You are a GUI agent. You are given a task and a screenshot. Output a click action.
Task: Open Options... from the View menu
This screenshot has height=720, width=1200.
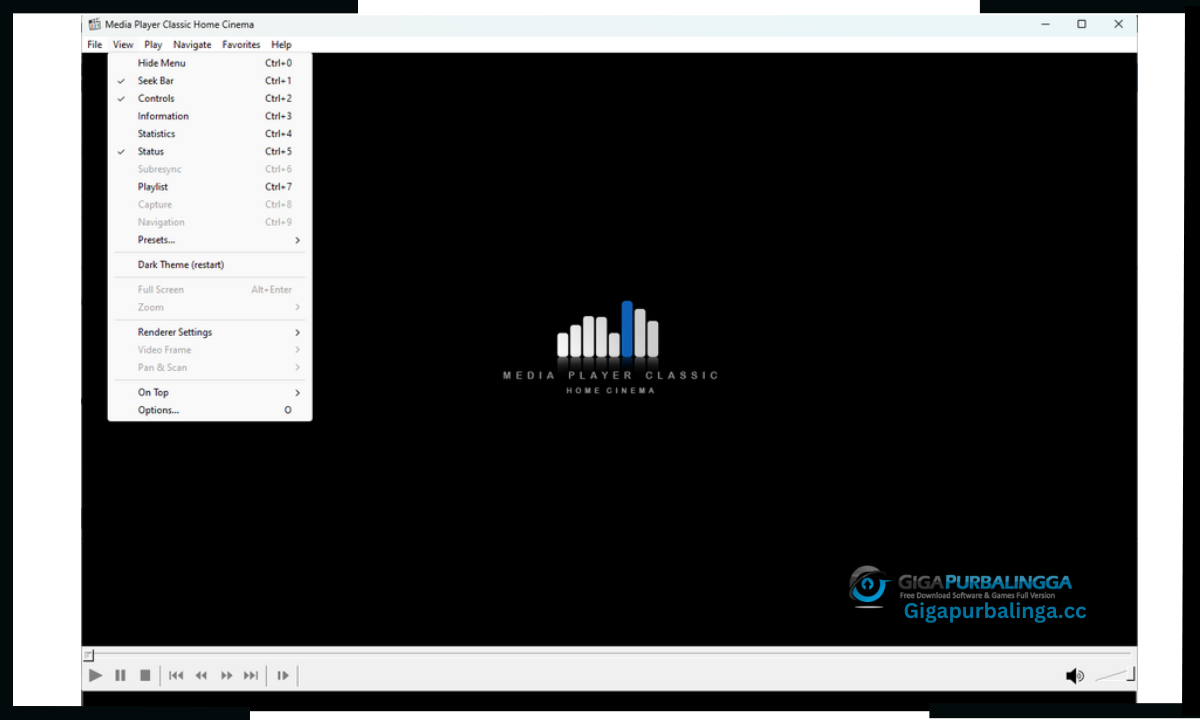(210, 411)
